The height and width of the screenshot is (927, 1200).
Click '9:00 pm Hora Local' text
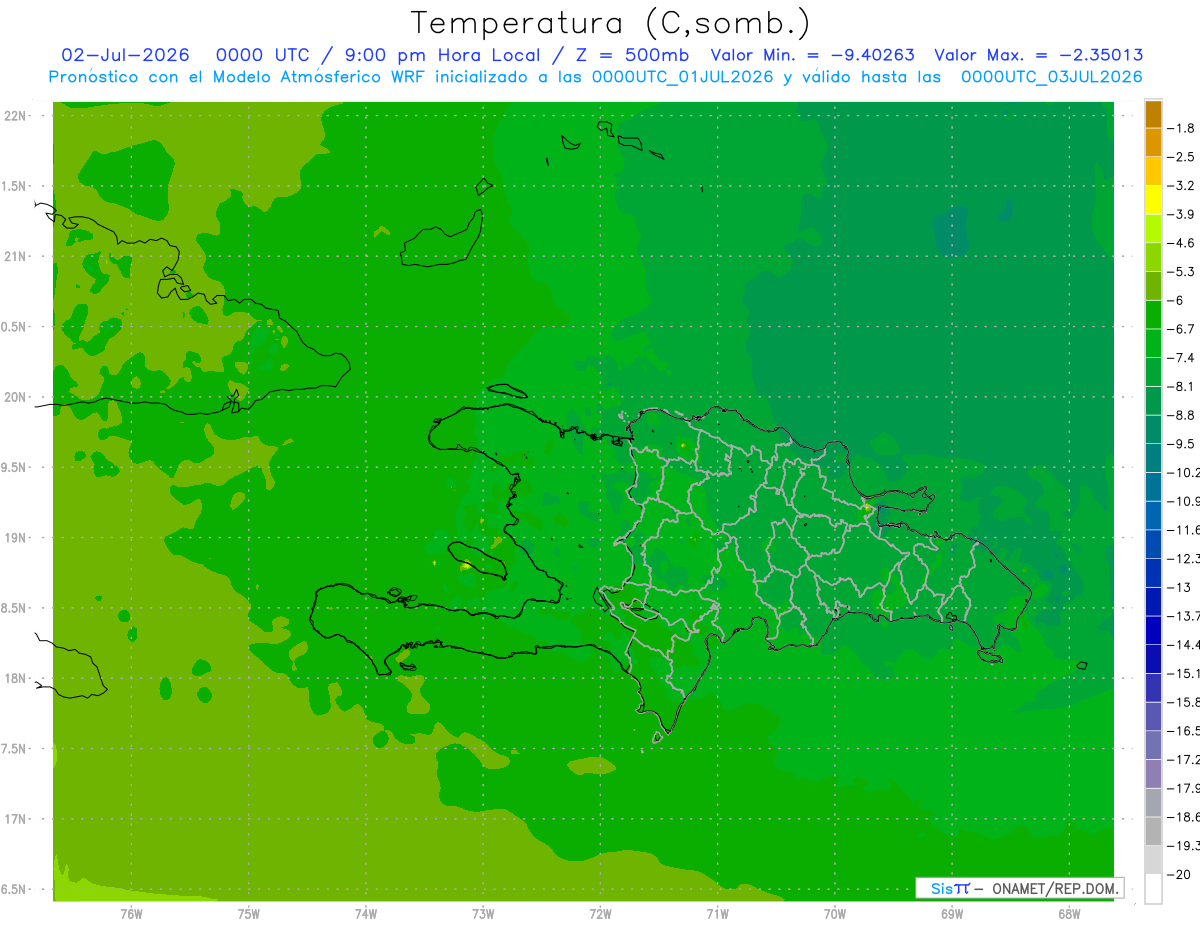[442, 55]
